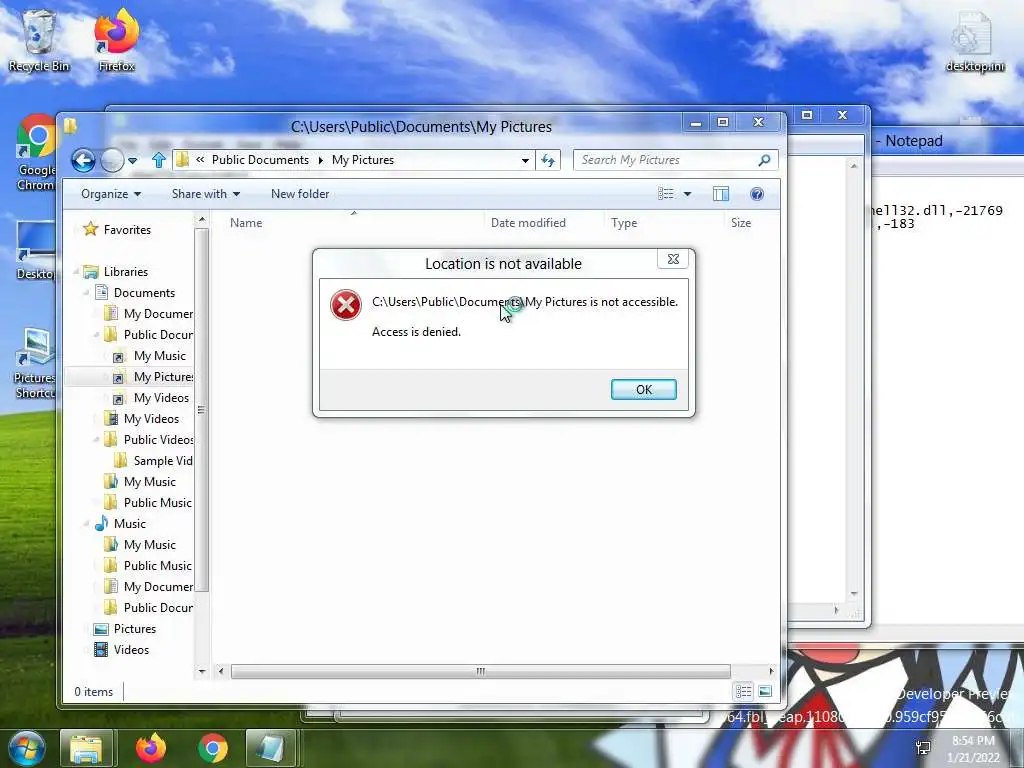Viewport: 1024px width, 768px height.
Task: Open the Firefox desktop shortcut
Action: point(117,41)
